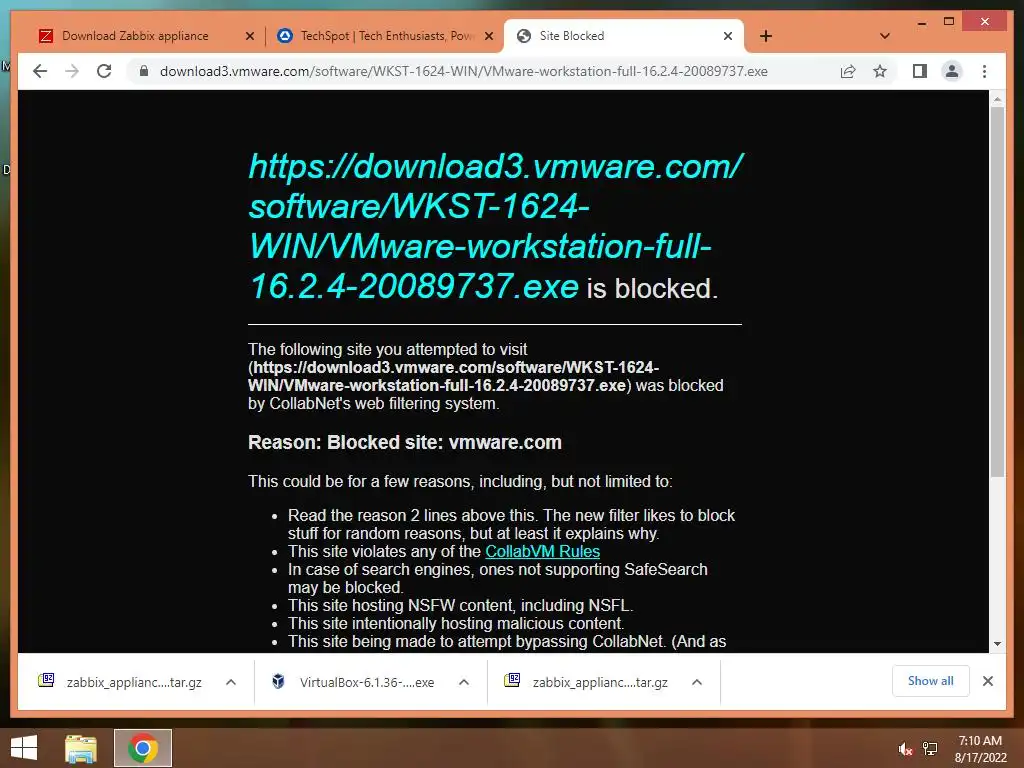This screenshot has height=768, width=1024.
Task: Click the globe favicon on Site Blocked tab
Action: (x=524, y=36)
